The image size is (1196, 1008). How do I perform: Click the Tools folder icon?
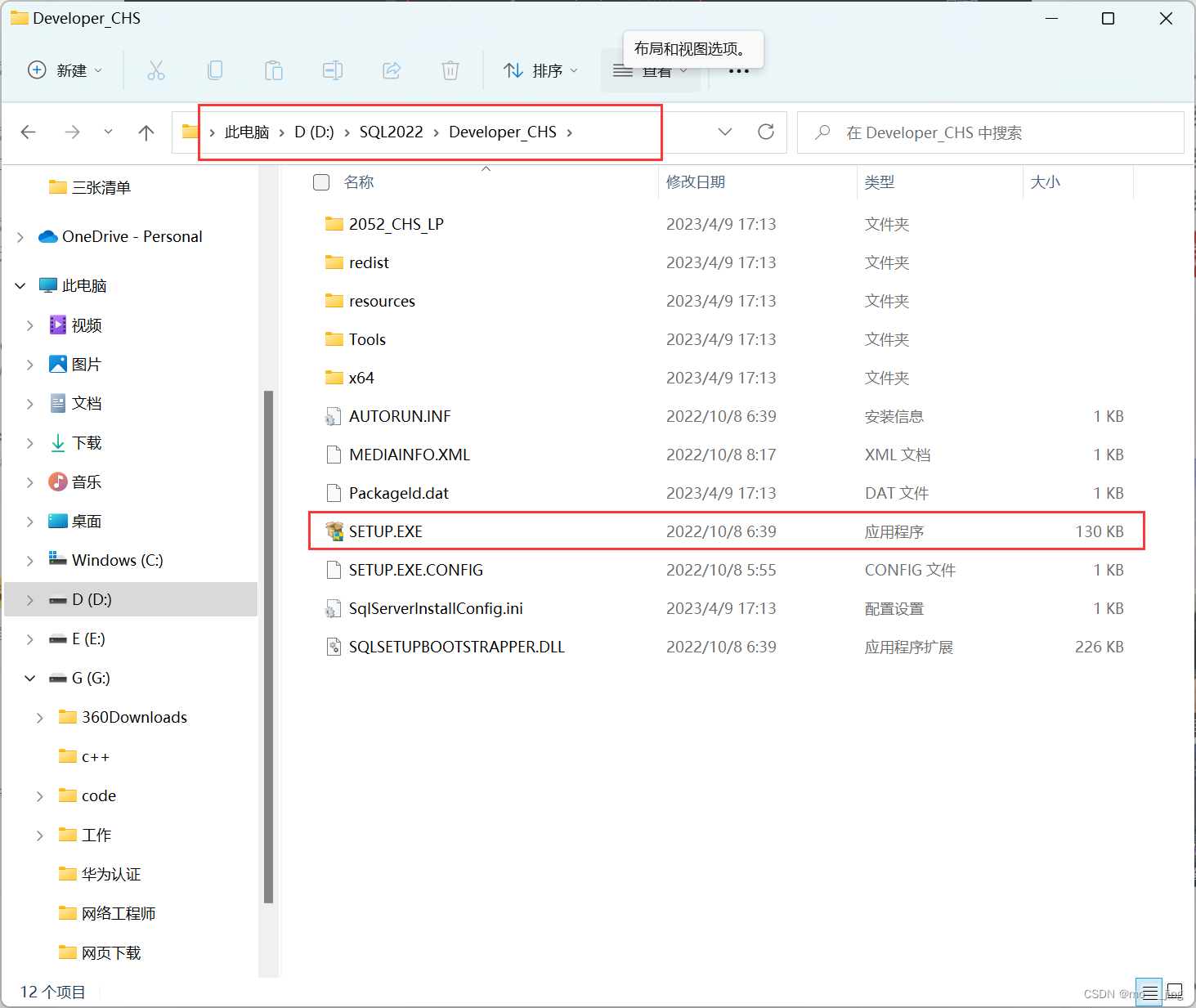click(x=334, y=339)
